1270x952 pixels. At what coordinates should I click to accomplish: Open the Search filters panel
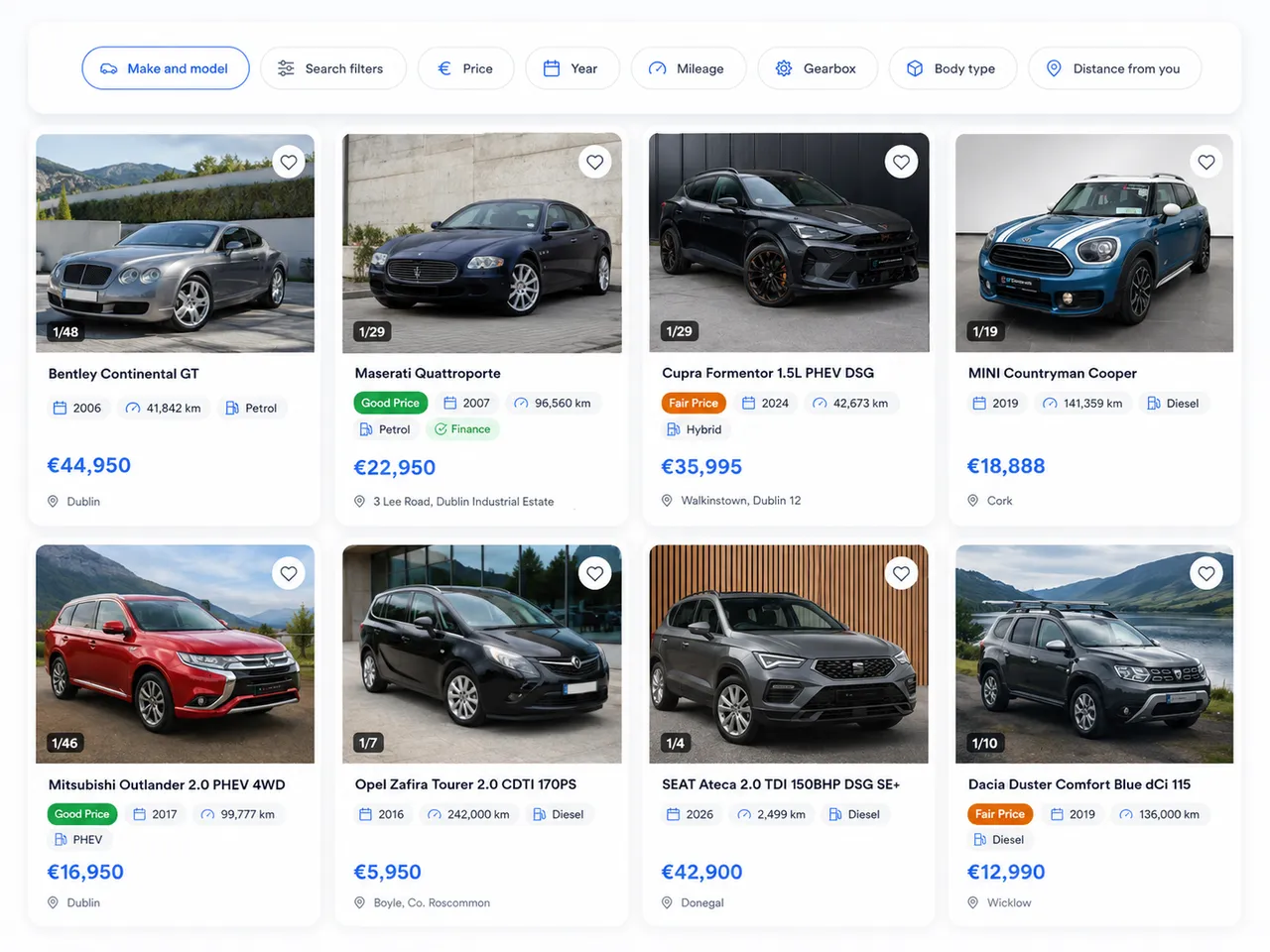333,68
